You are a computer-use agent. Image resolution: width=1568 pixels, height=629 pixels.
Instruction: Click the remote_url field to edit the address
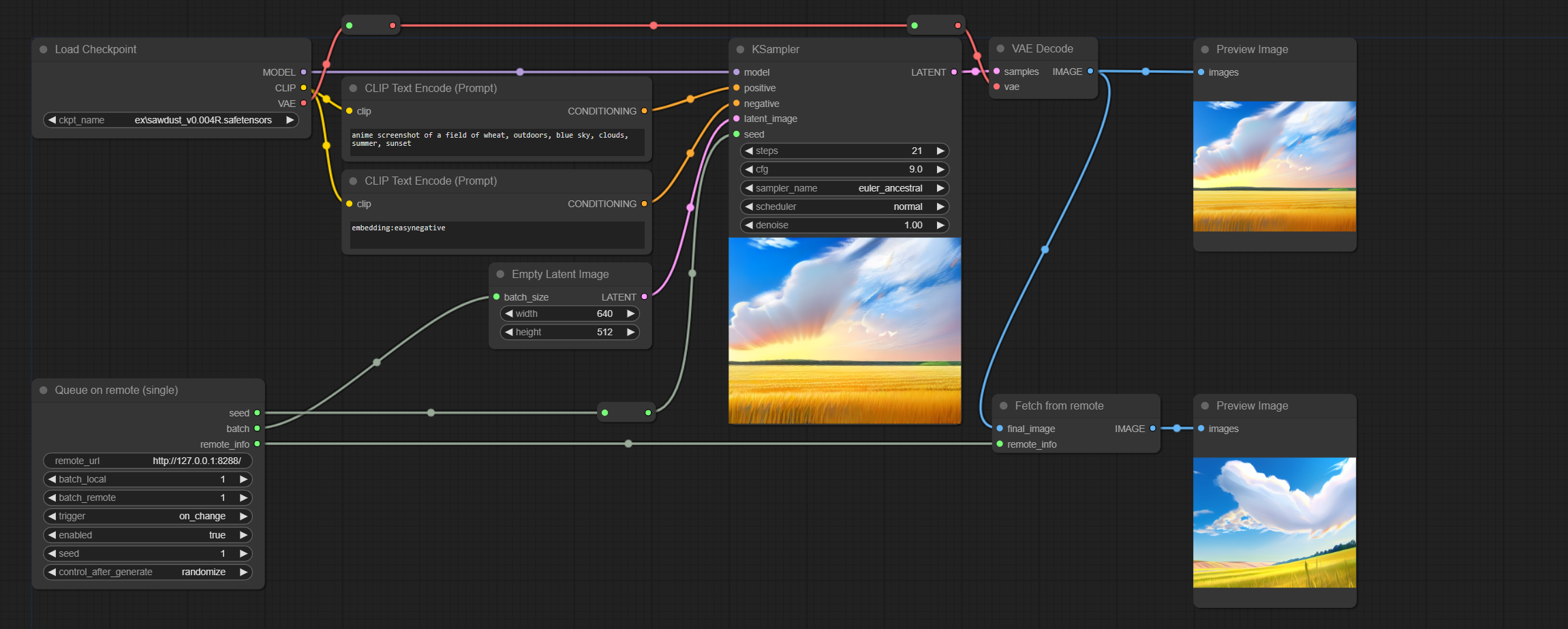pyautogui.click(x=147, y=461)
